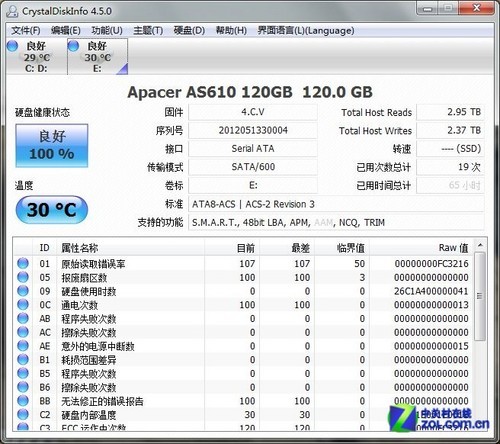The height and width of the screenshot is (444, 500).
Task: Click the firmware field 4.C.V
Action: click(x=253, y=112)
